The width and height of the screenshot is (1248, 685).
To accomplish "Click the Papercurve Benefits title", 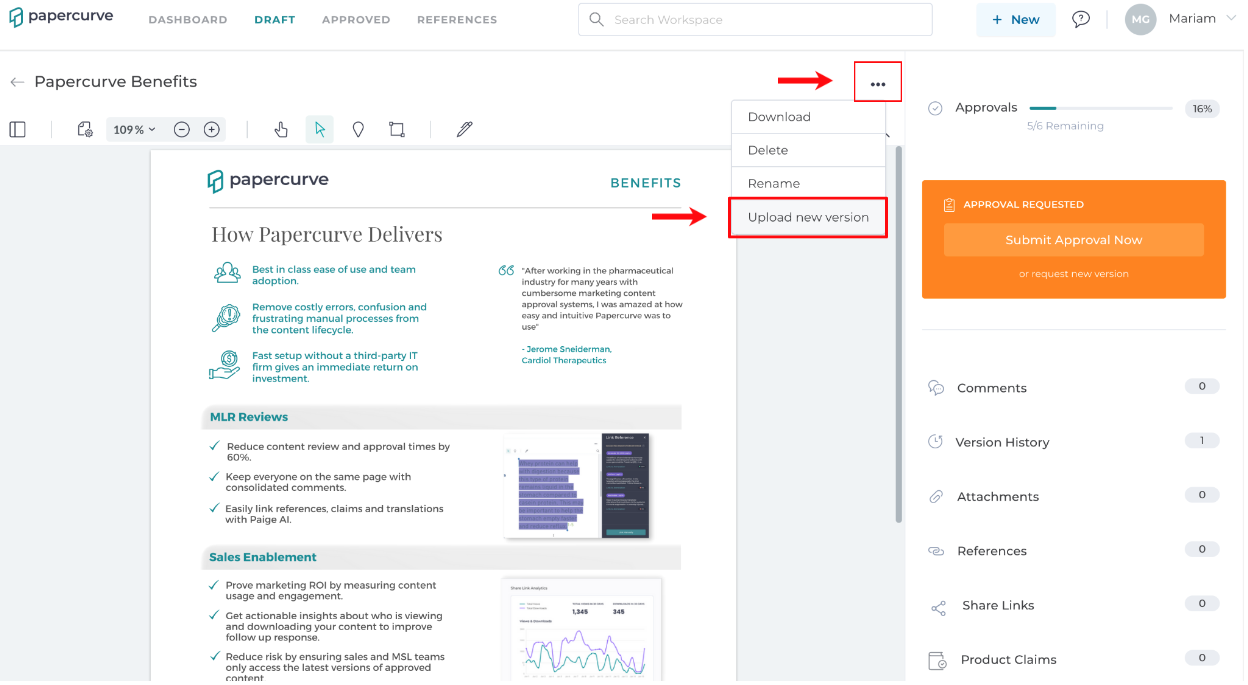I will 116,82.
